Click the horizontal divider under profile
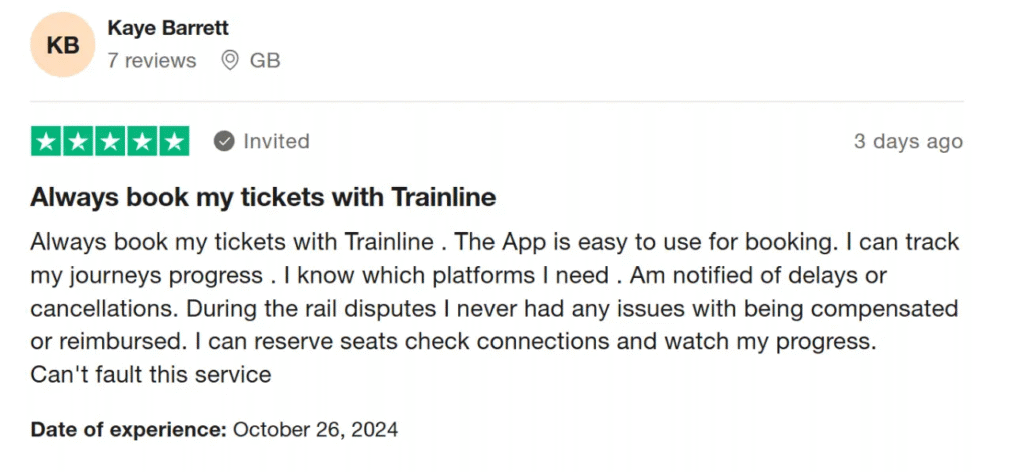Viewport: 1024px width, 472px height. [x=496, y=101]
